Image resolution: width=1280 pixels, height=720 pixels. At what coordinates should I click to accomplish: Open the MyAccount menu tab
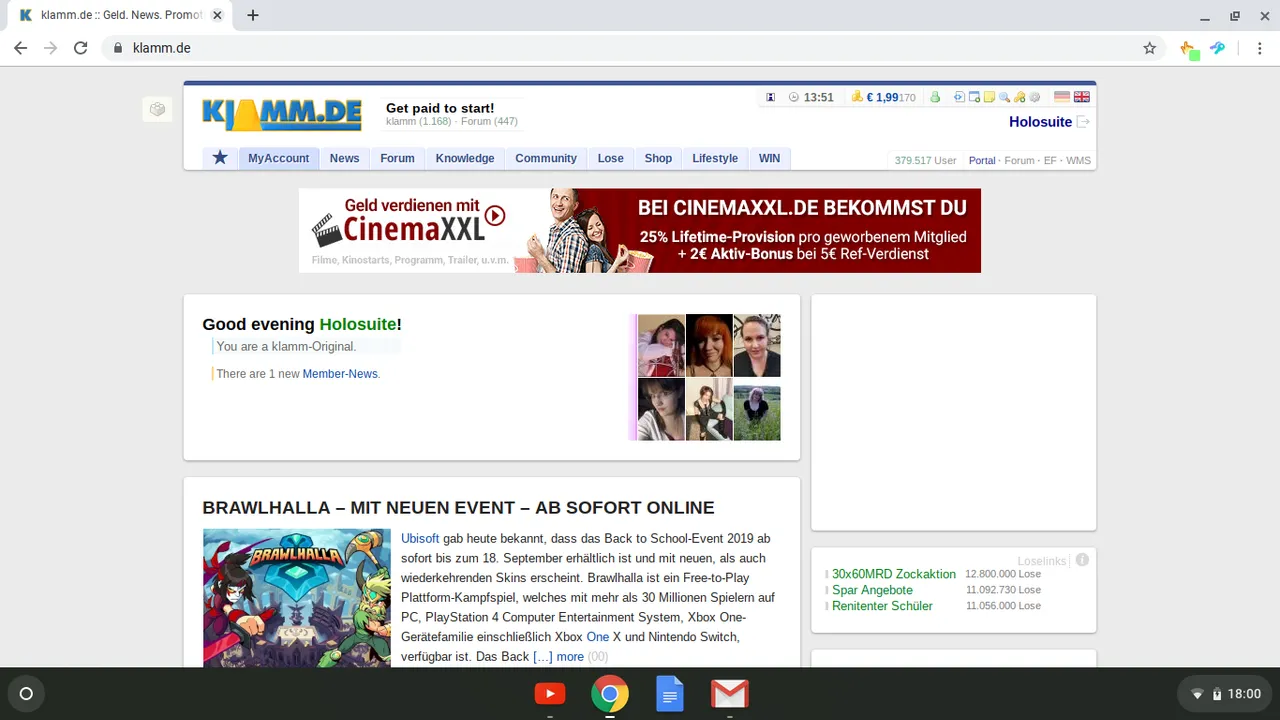(x=279, y=158)
